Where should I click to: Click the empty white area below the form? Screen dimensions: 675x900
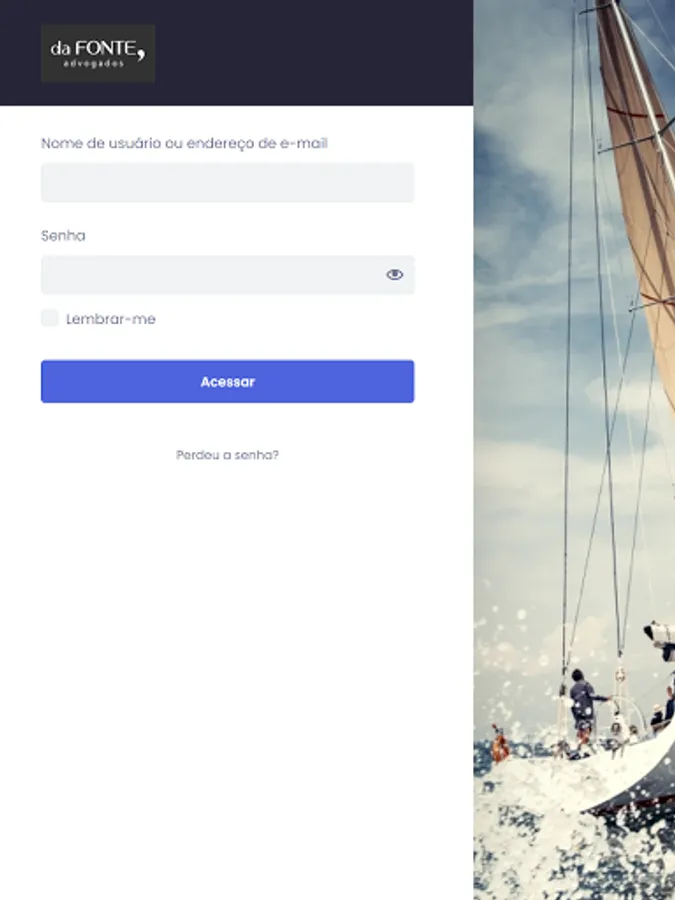(236, 677)
